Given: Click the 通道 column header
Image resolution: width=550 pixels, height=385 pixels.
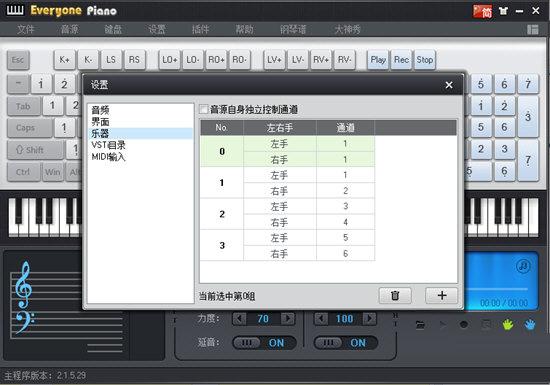Looking at the screenshot, I should click(346, 128).
